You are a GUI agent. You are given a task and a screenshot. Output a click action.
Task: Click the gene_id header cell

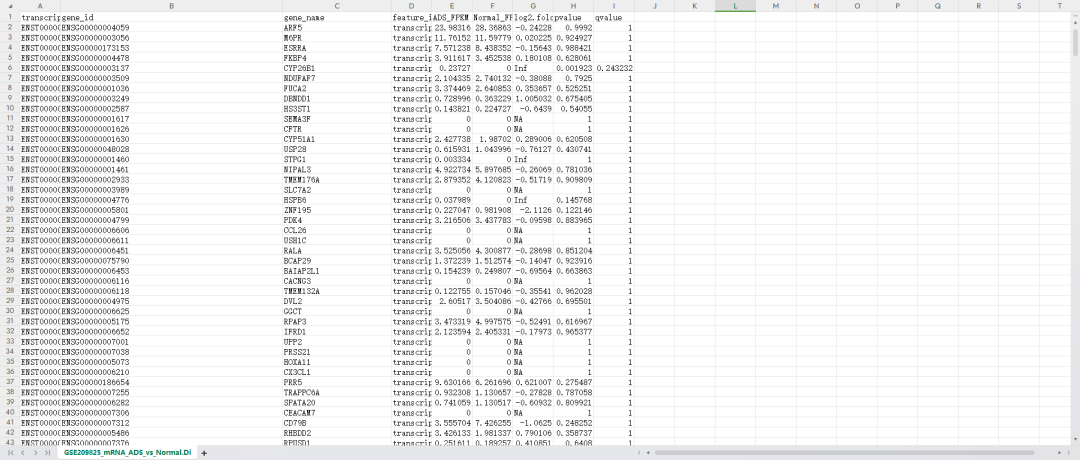[171, 17]
